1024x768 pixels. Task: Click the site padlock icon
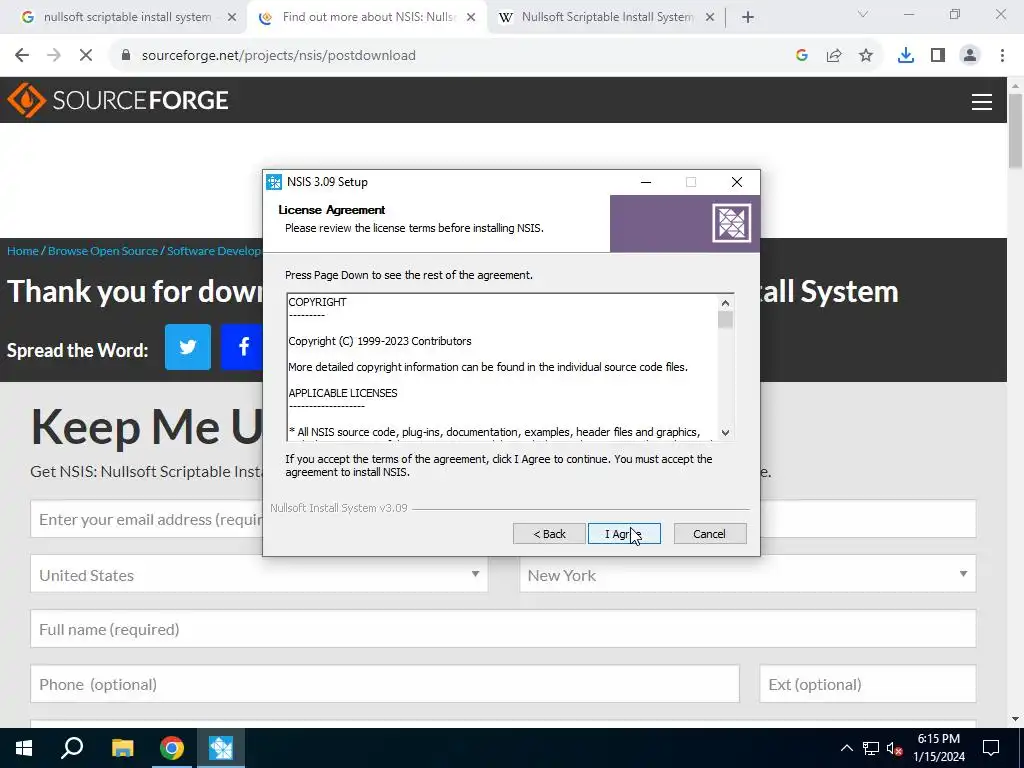click(x=126, y=56)
